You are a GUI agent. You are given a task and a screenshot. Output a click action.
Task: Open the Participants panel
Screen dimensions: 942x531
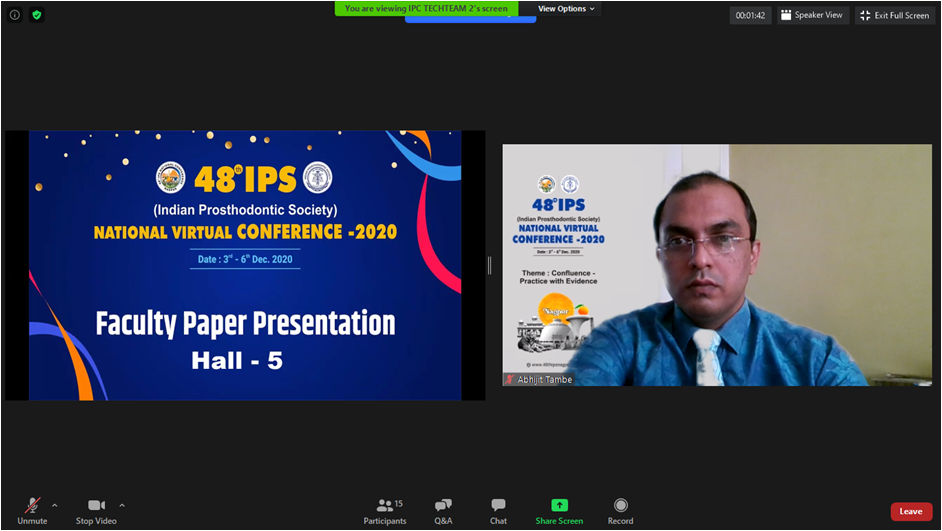384,511
